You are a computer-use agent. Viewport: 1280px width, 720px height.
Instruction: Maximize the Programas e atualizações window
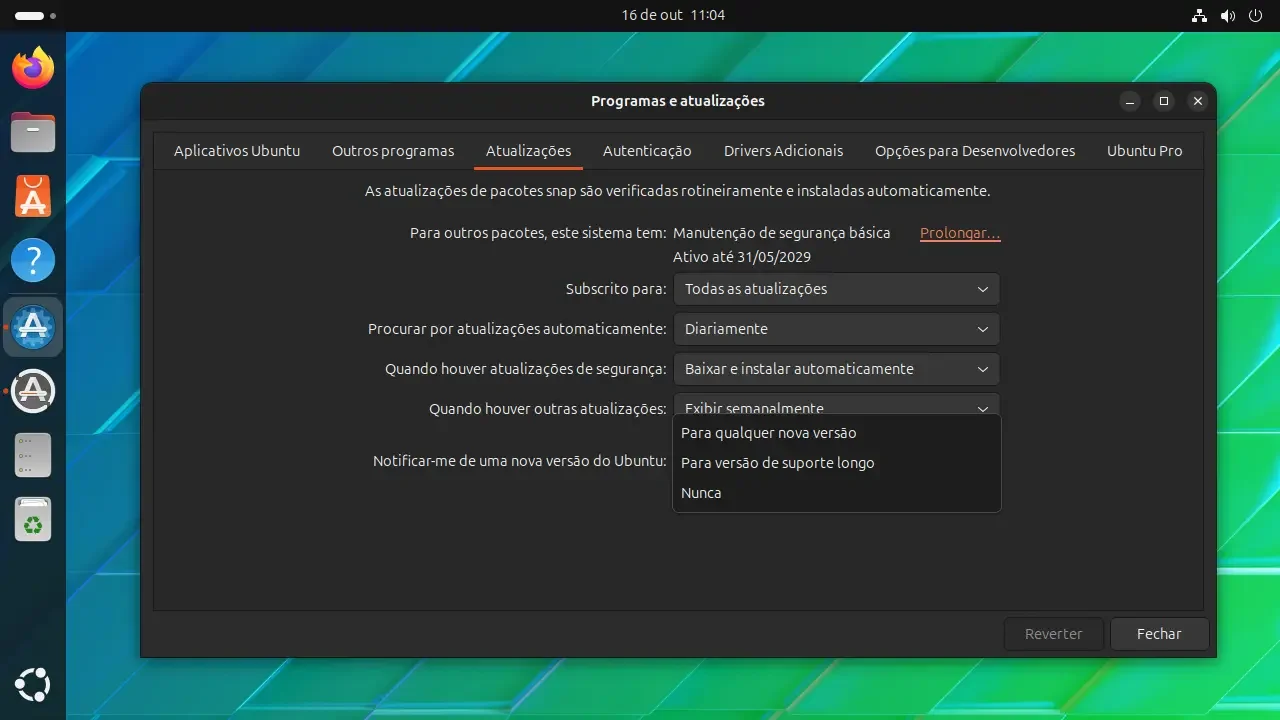tap(1164, 101)
